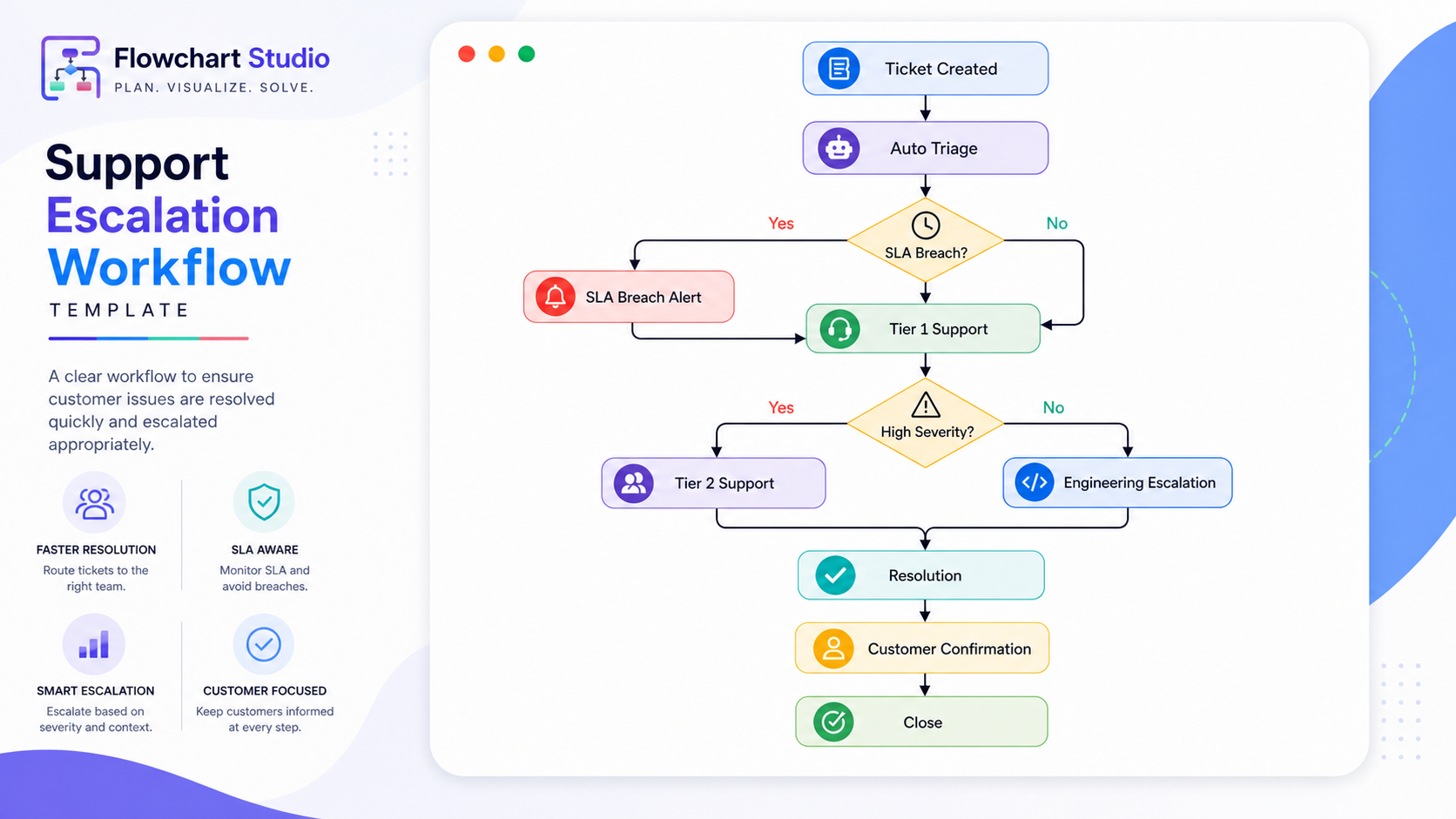Click the 'Route tickets to the right team' text
This screenshot has height=819, width=1456.
(x=96, y=579)
